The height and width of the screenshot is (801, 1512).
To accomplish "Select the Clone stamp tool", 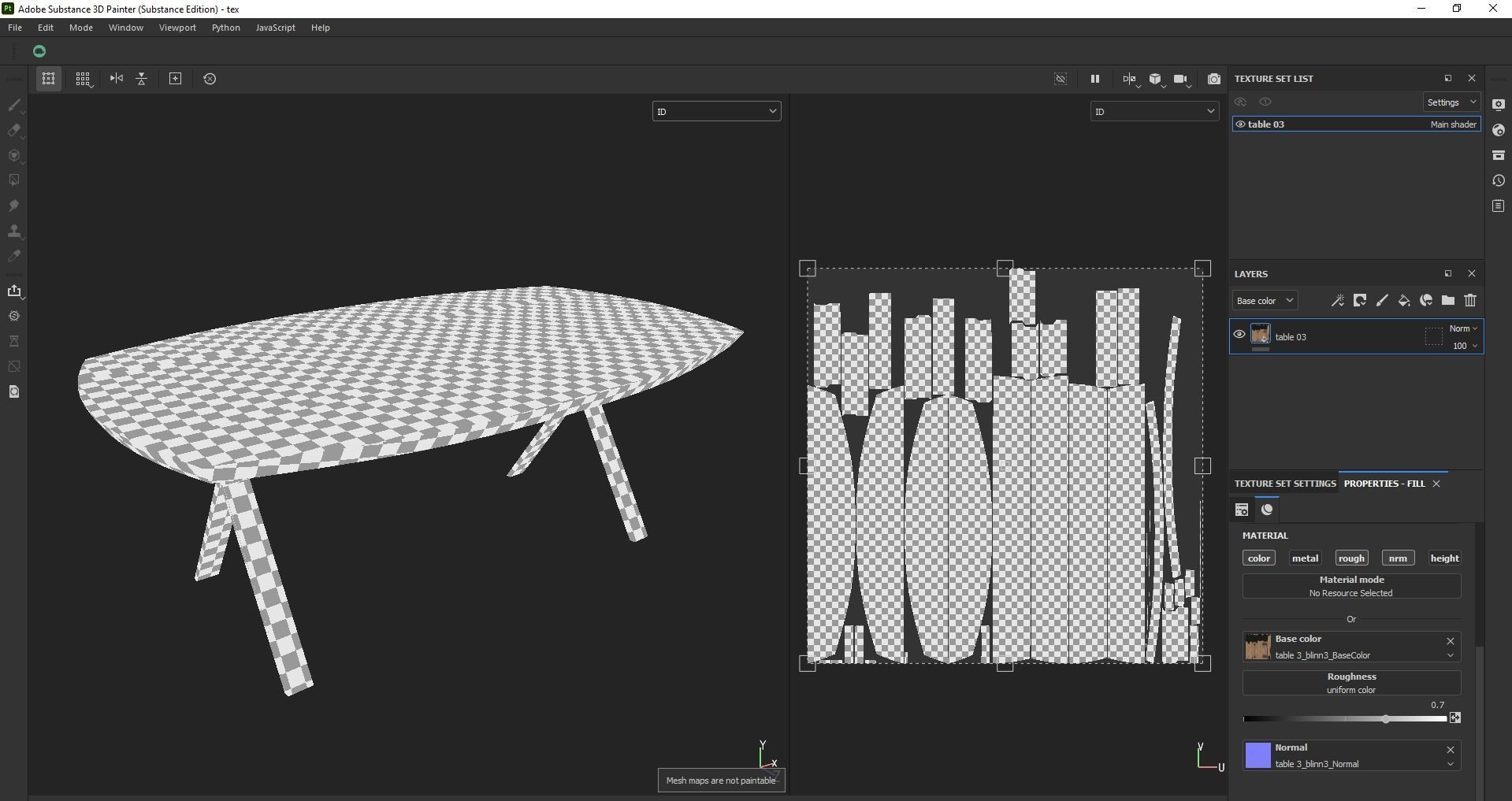I will pyautogui.click(x=14, y=231).
